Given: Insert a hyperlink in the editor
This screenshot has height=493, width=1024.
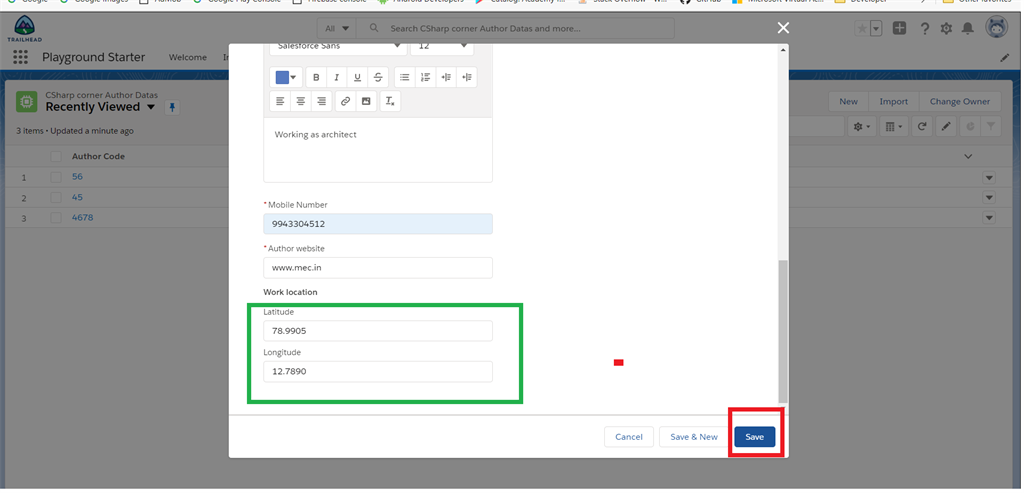Looking at the screenshot, I should click(x=345, y=101).
